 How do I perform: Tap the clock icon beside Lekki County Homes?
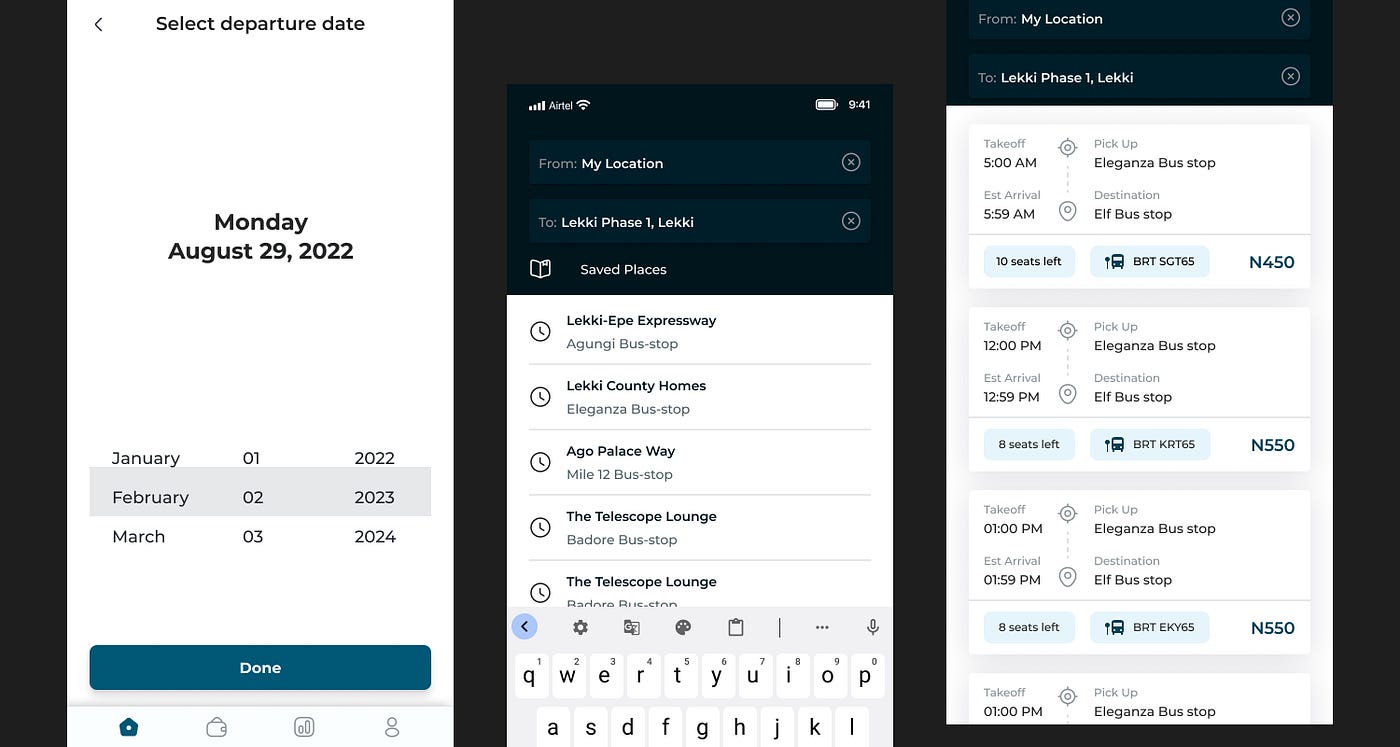540,397
